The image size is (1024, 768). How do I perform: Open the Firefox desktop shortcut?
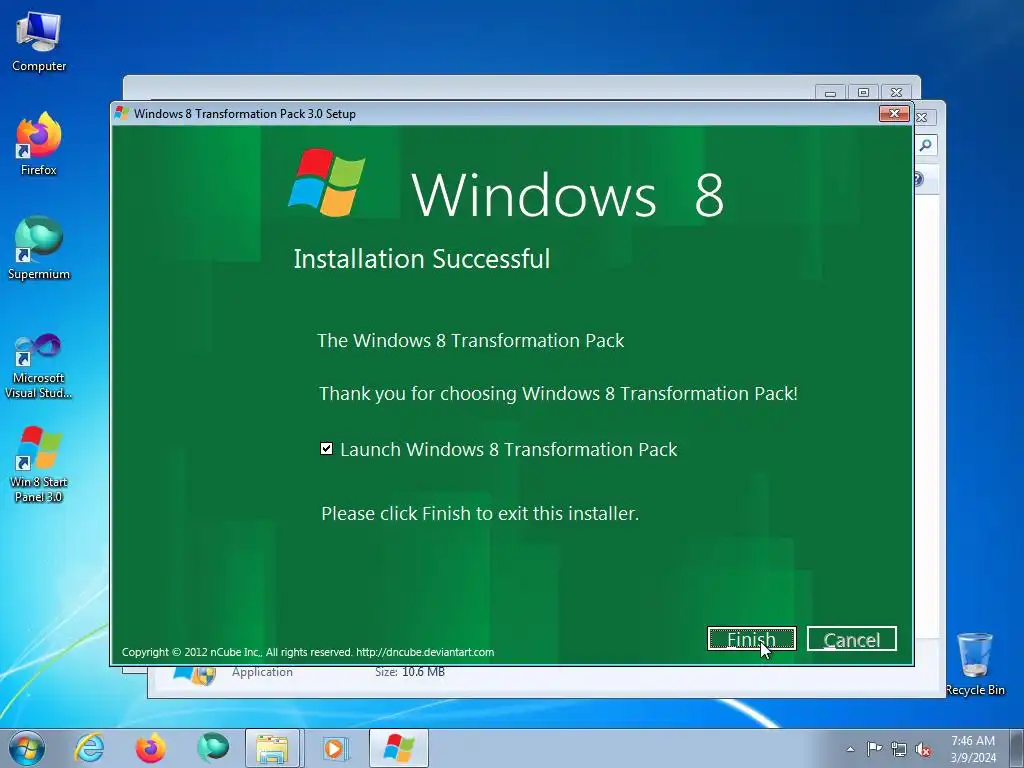coord(39,145)
